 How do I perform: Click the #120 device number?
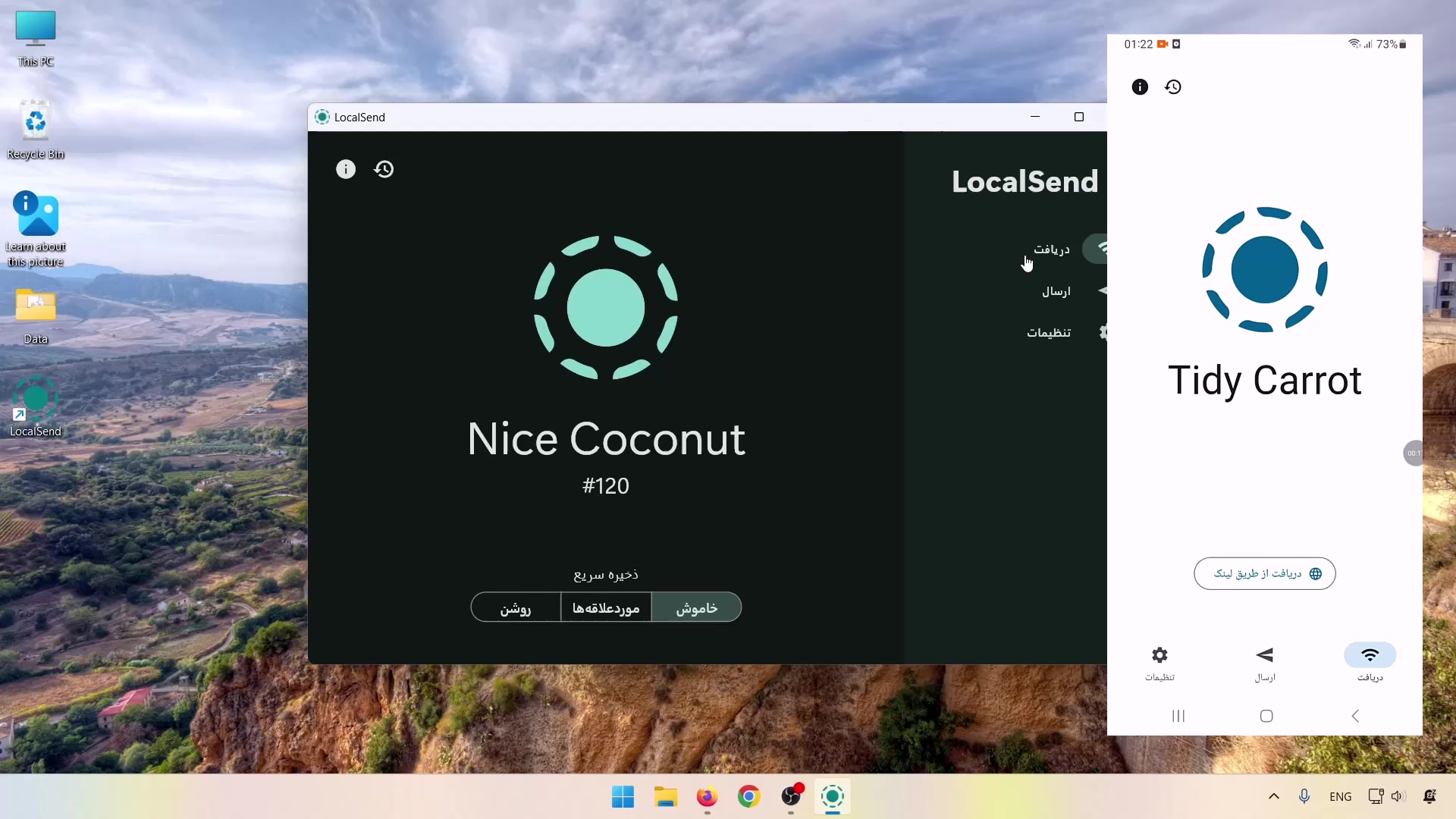click(x=606, y=486)
